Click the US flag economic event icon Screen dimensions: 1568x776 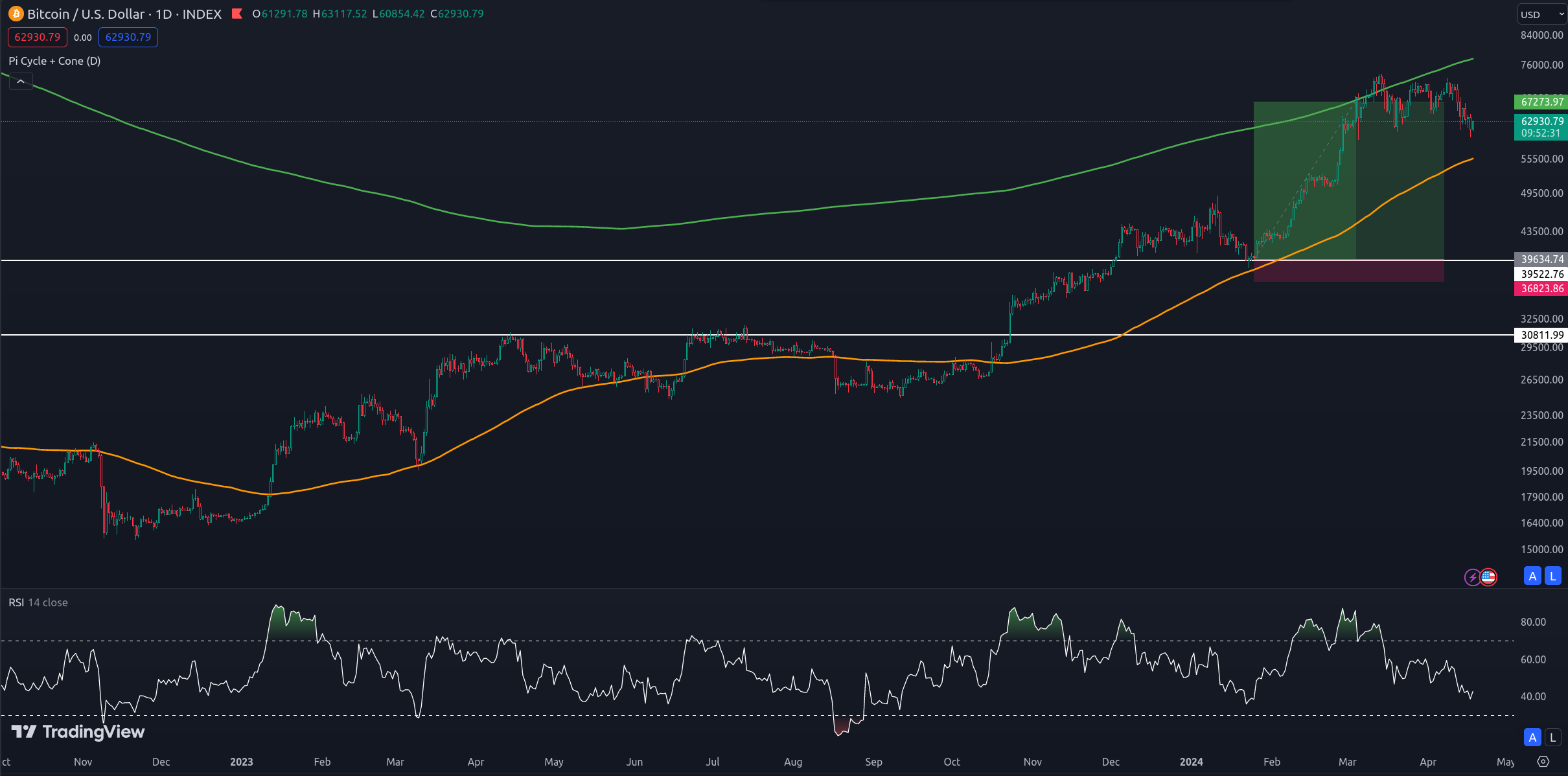(1488, 576)
